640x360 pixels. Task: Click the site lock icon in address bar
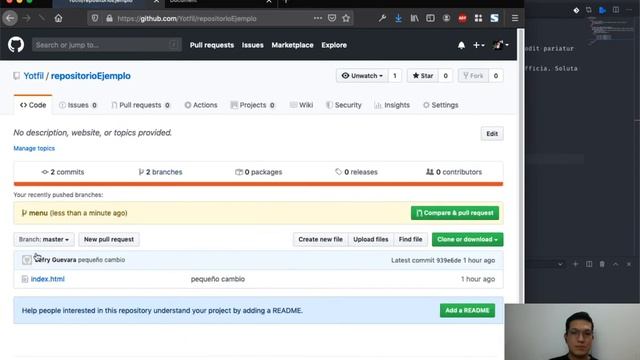pos(109,18)
